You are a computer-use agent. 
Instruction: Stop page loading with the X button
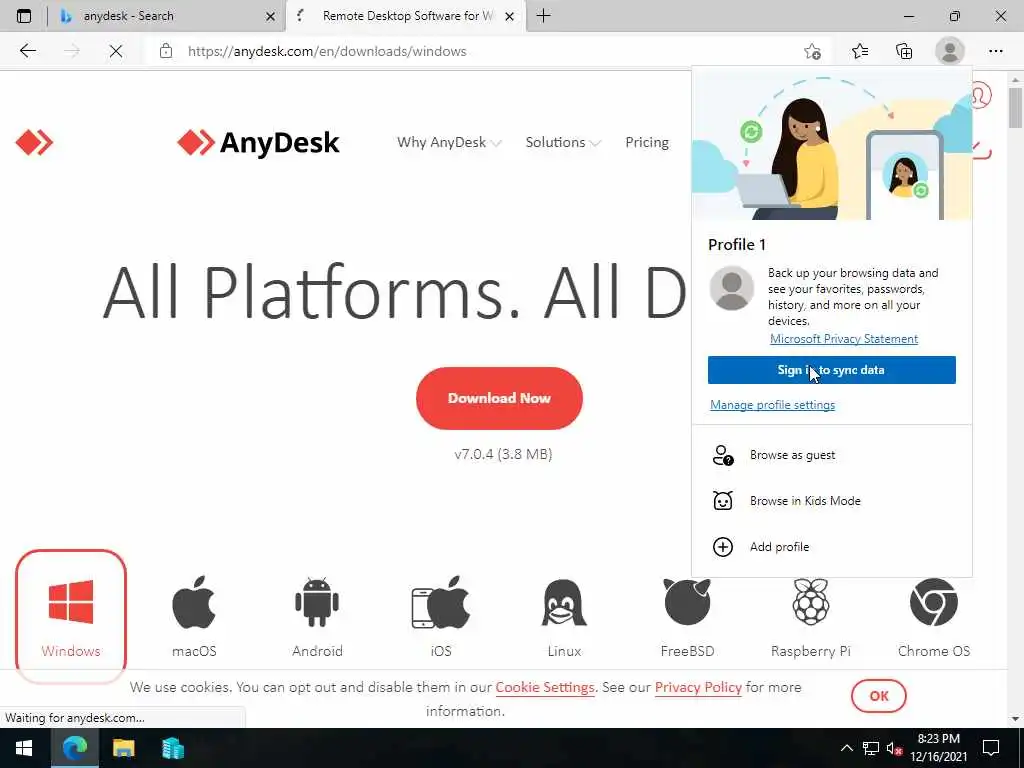(116, 51)
